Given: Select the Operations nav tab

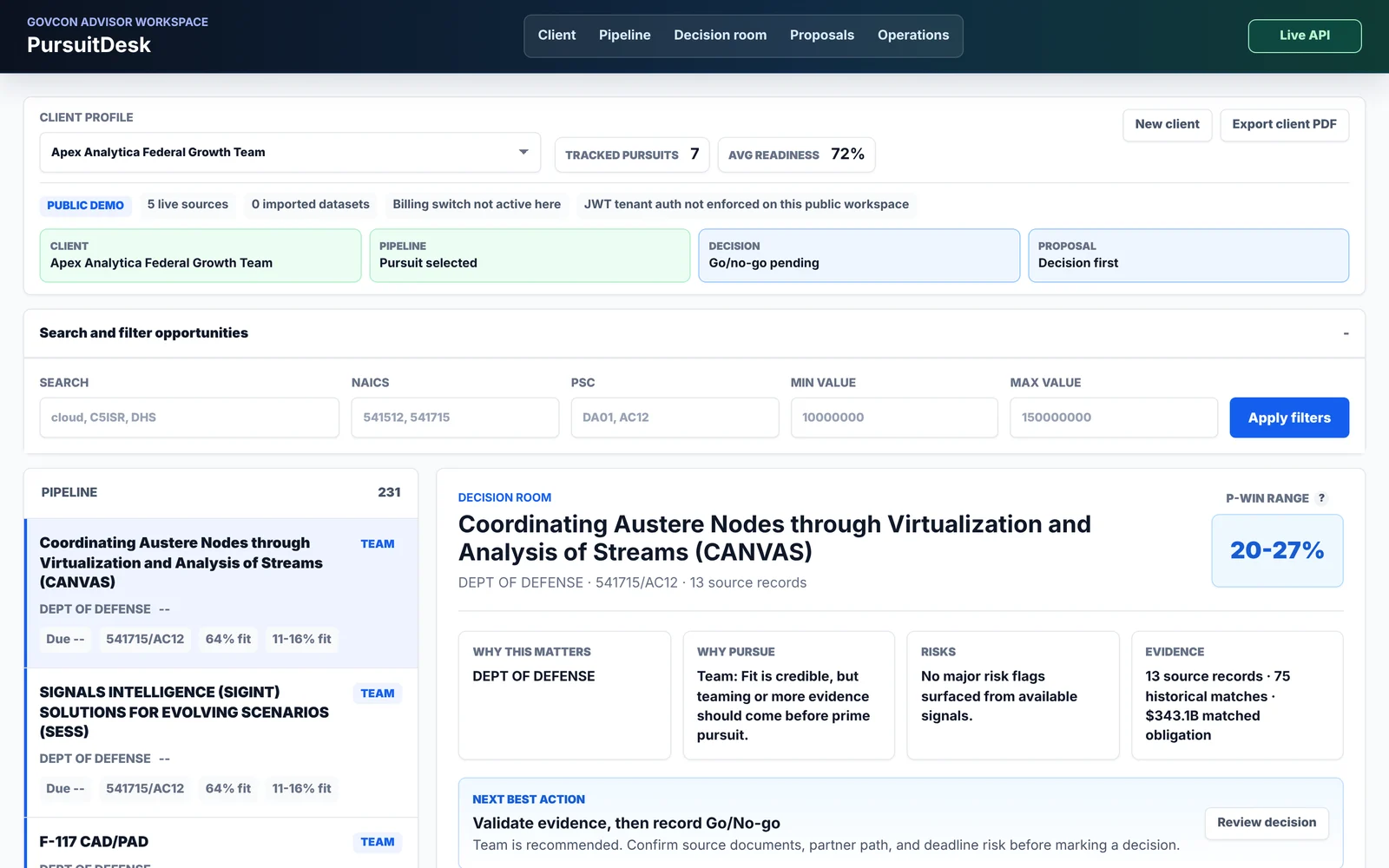Looking at the screenshot, I should point(912,36).
